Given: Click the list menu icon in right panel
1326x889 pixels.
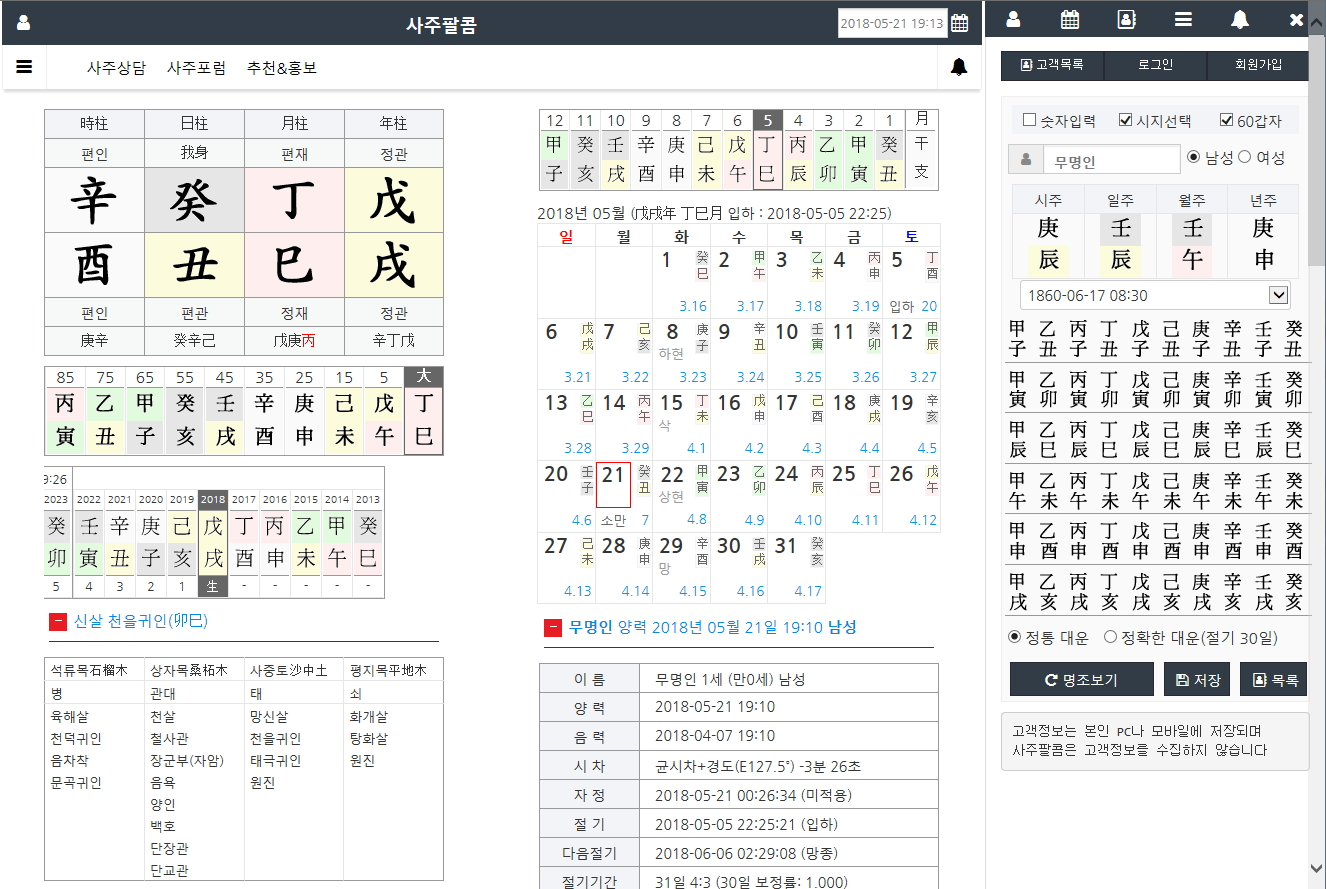Looking at the screenshot, I should coord(1183,19).
